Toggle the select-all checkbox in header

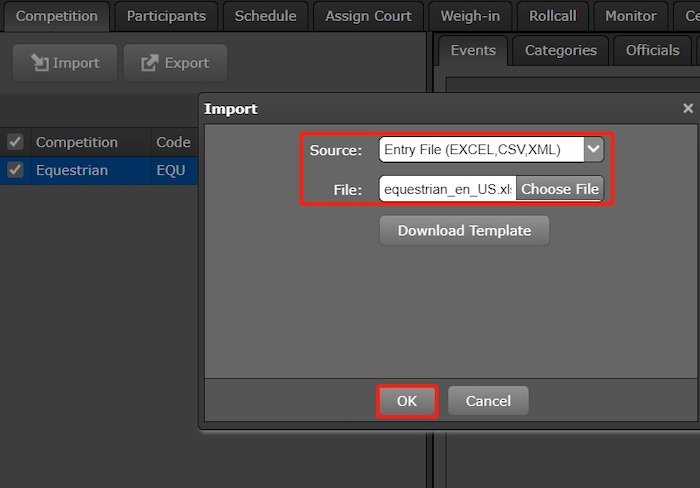pyautogui.click(x=15, y=142)
